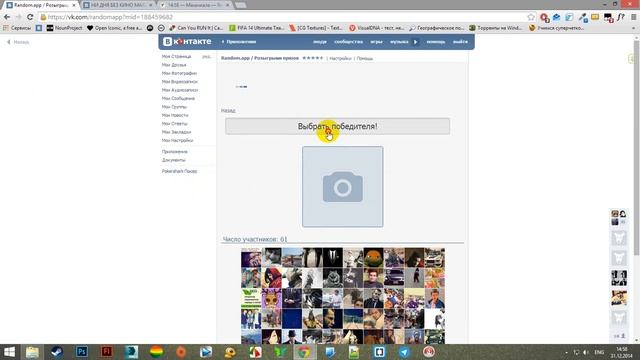This screenshot has width=640, height=360.
Task: Click the Назад link above the button
Action: click(228, 111)
